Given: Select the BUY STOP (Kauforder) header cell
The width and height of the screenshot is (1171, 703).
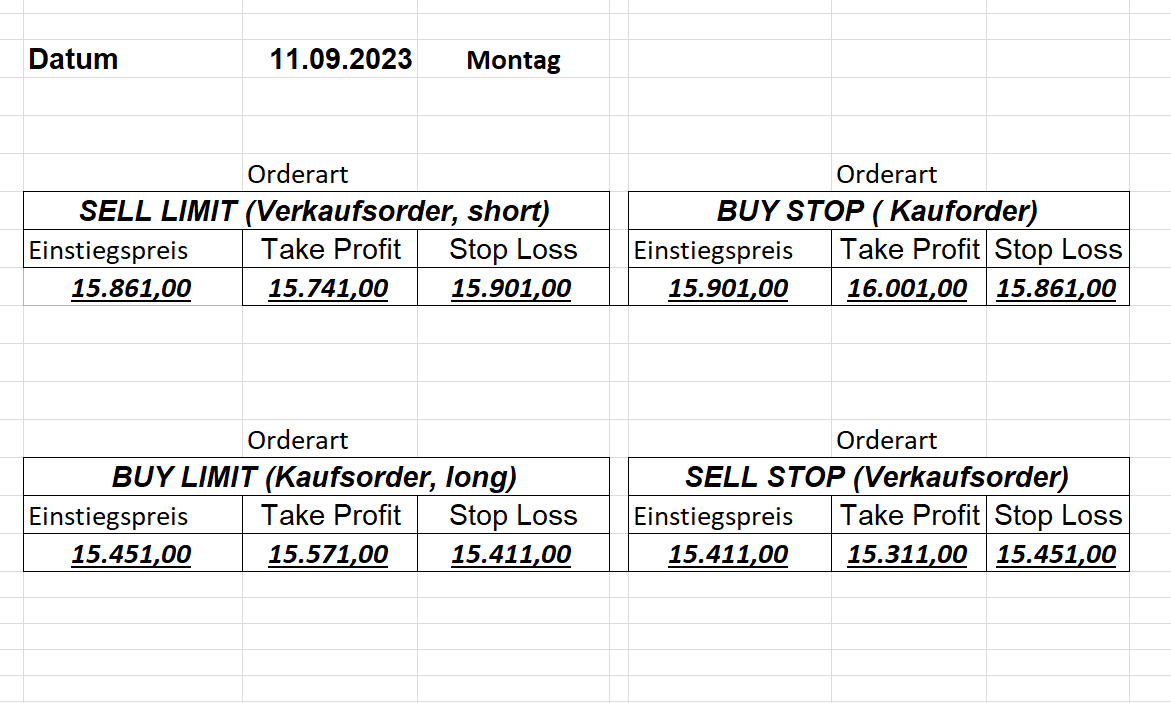Looking at the screenshot, I should (x=877, y=211).
